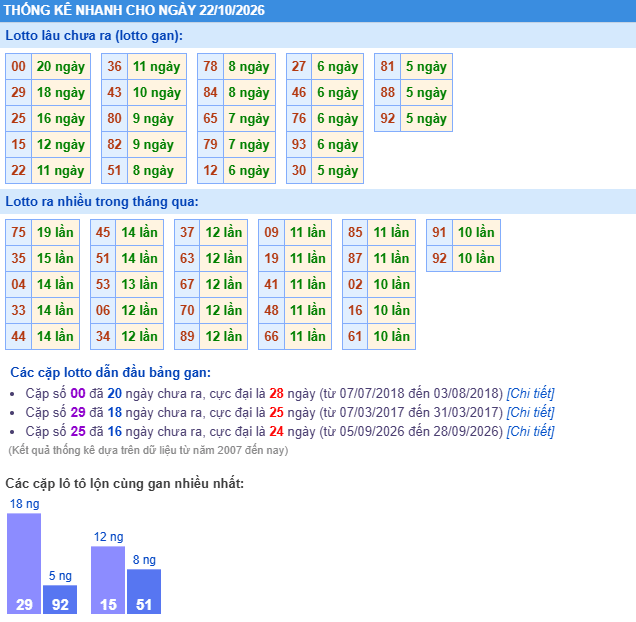
Task: Click number 85 in the frequent table
Action: tap(355, 232)
